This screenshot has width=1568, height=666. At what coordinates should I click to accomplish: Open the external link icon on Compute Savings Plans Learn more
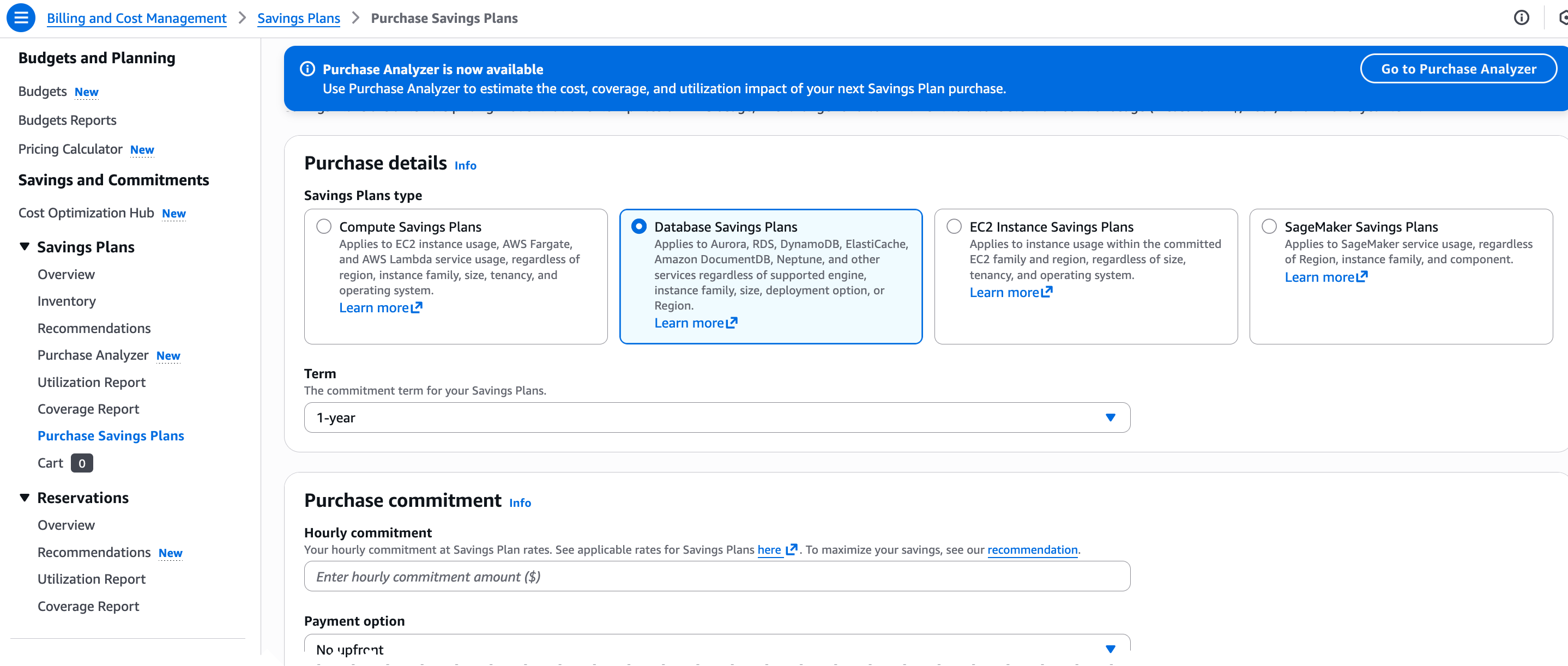417,308
